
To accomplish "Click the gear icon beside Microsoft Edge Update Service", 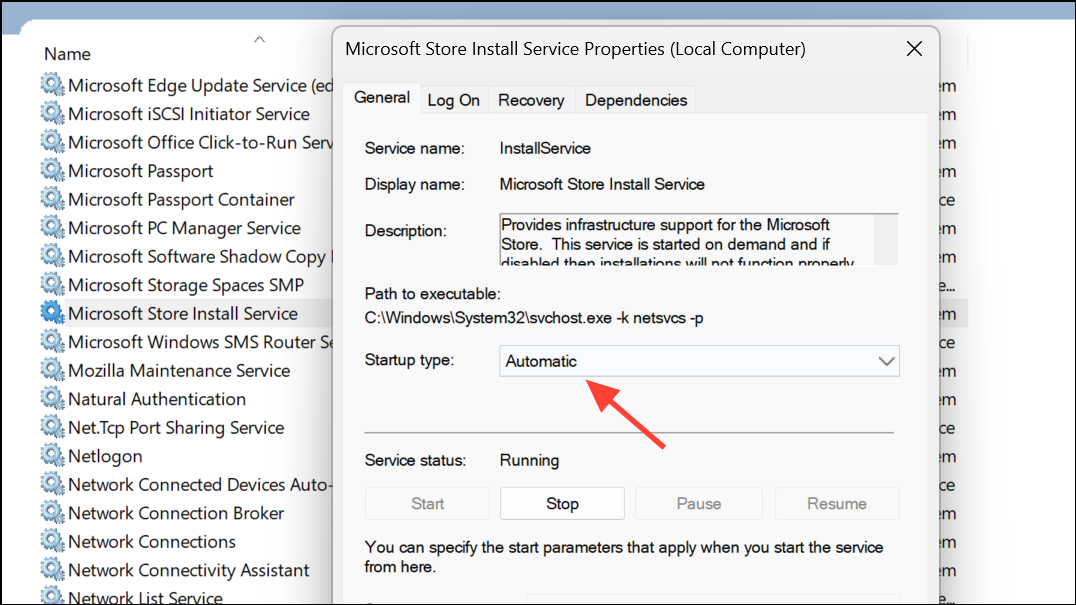I will 52,84.
